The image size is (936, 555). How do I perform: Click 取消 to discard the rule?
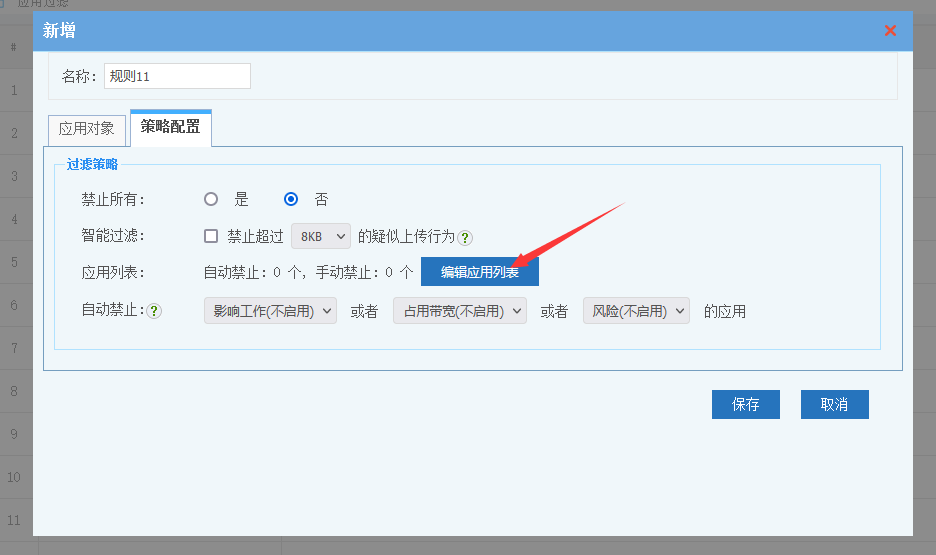tap(834, 404)
